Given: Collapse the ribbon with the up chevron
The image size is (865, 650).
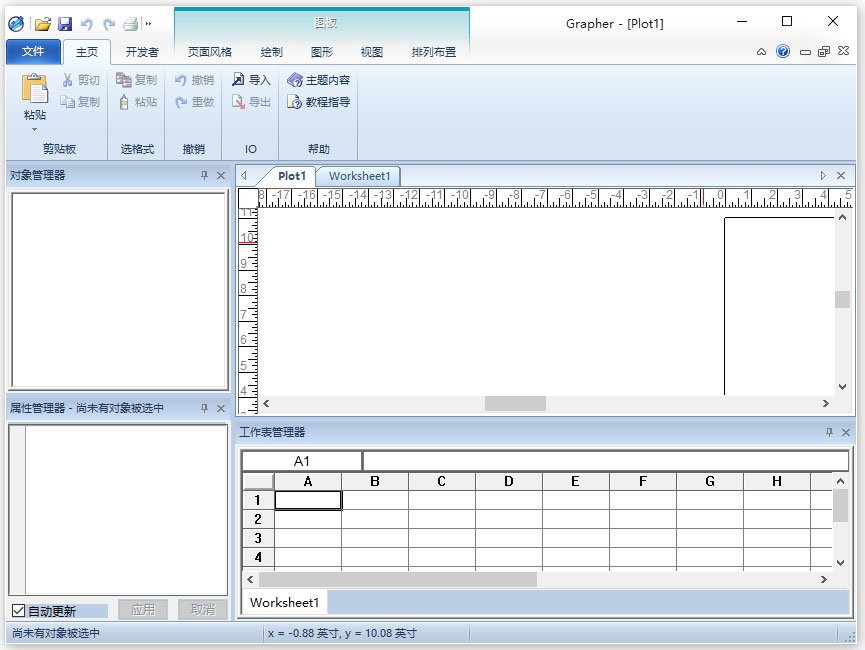Looking at the screenshot, I should tap(761, 52).
